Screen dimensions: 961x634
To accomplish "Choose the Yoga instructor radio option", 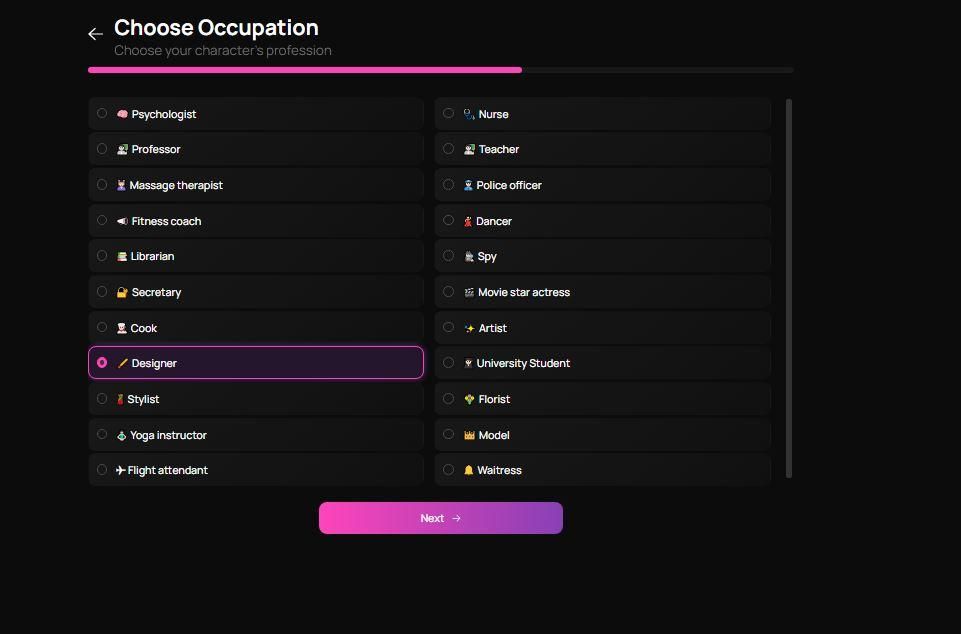I will (102, 435).
